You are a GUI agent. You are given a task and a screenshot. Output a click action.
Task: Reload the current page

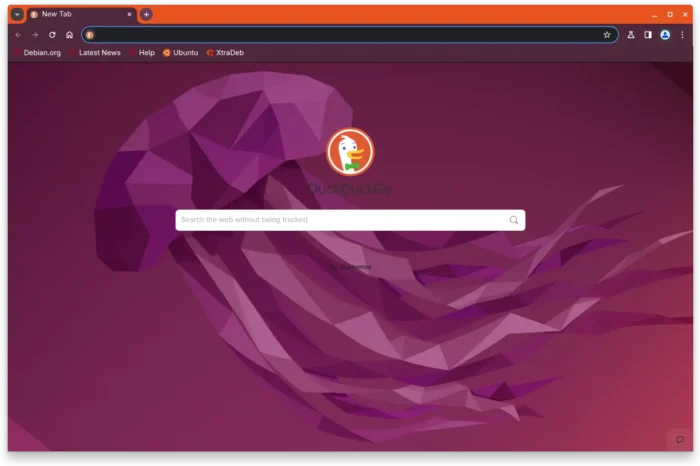[x=52, y=35]
